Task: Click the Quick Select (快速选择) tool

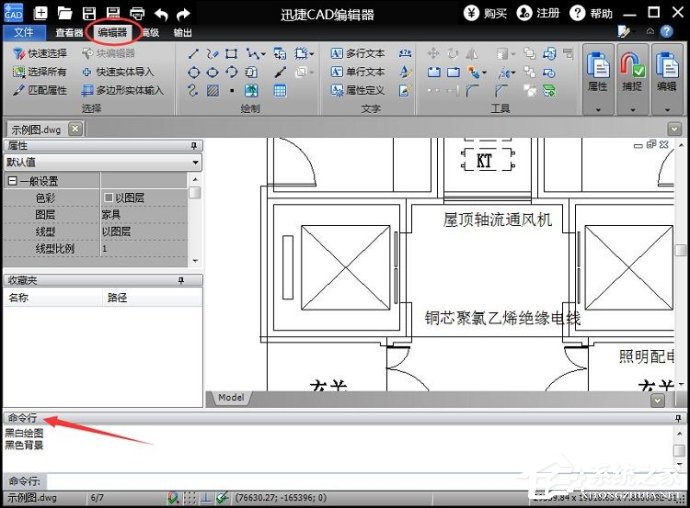Action: tap(40, 53)
